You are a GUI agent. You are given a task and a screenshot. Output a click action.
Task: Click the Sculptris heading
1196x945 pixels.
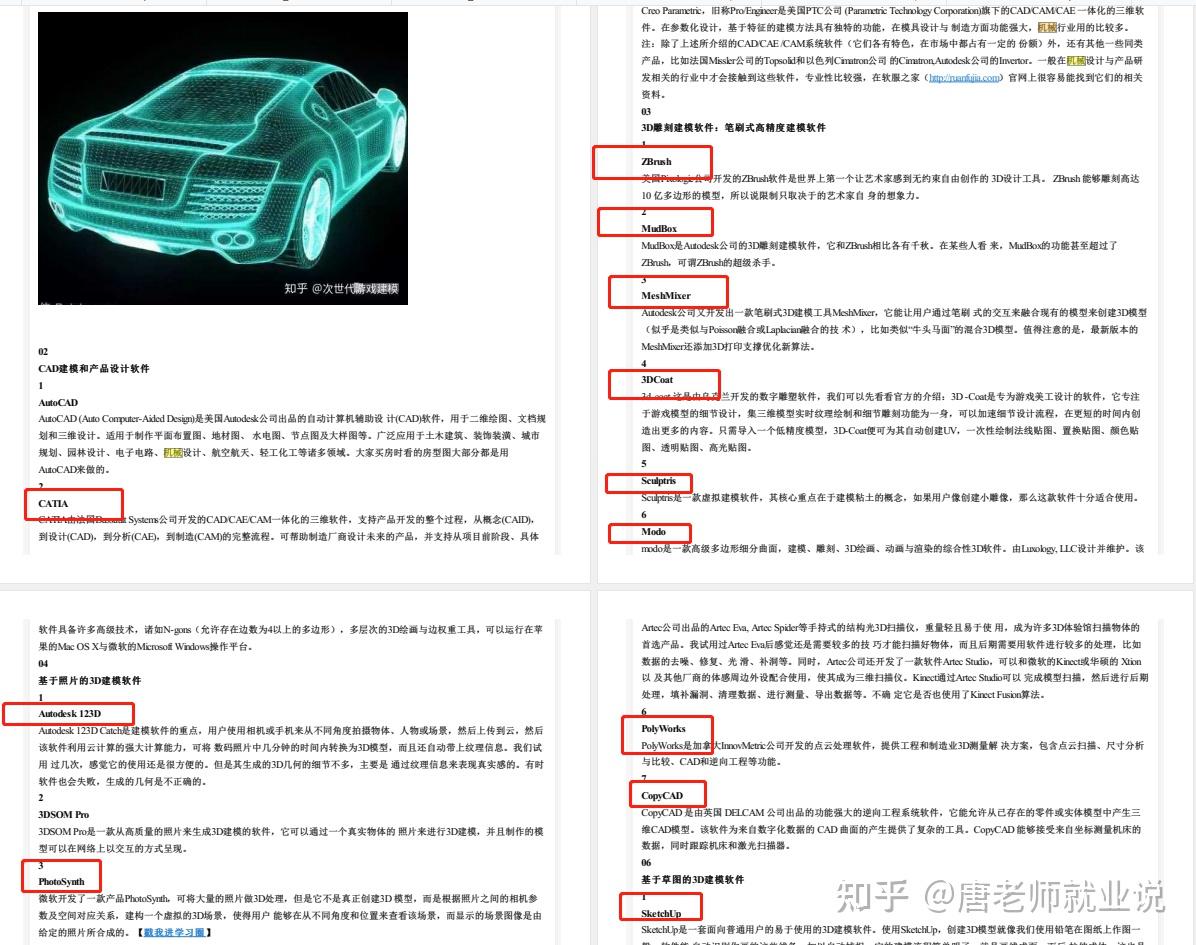(x=659, y=481)
